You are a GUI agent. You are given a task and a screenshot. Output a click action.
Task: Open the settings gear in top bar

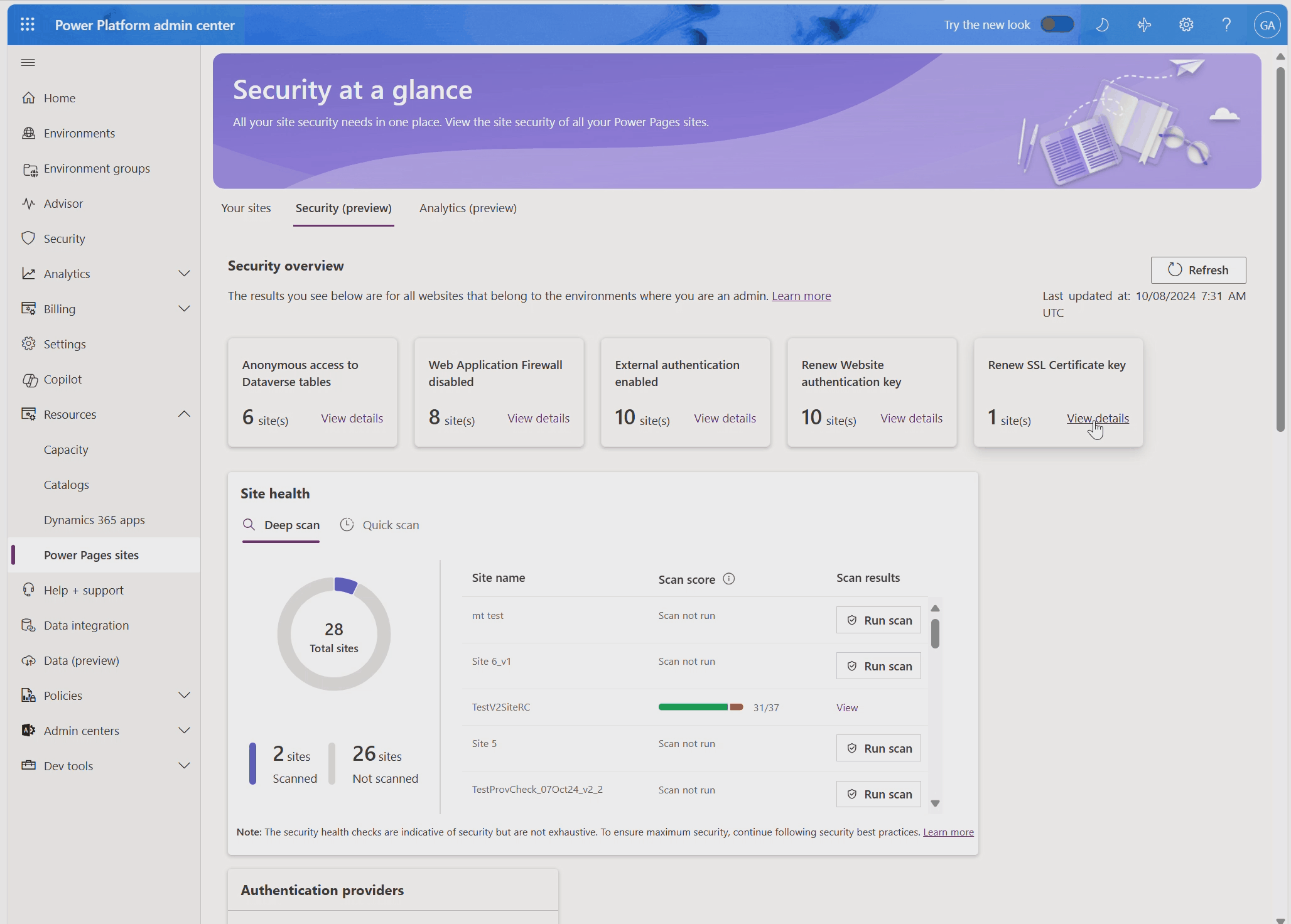coord(1186,24)
